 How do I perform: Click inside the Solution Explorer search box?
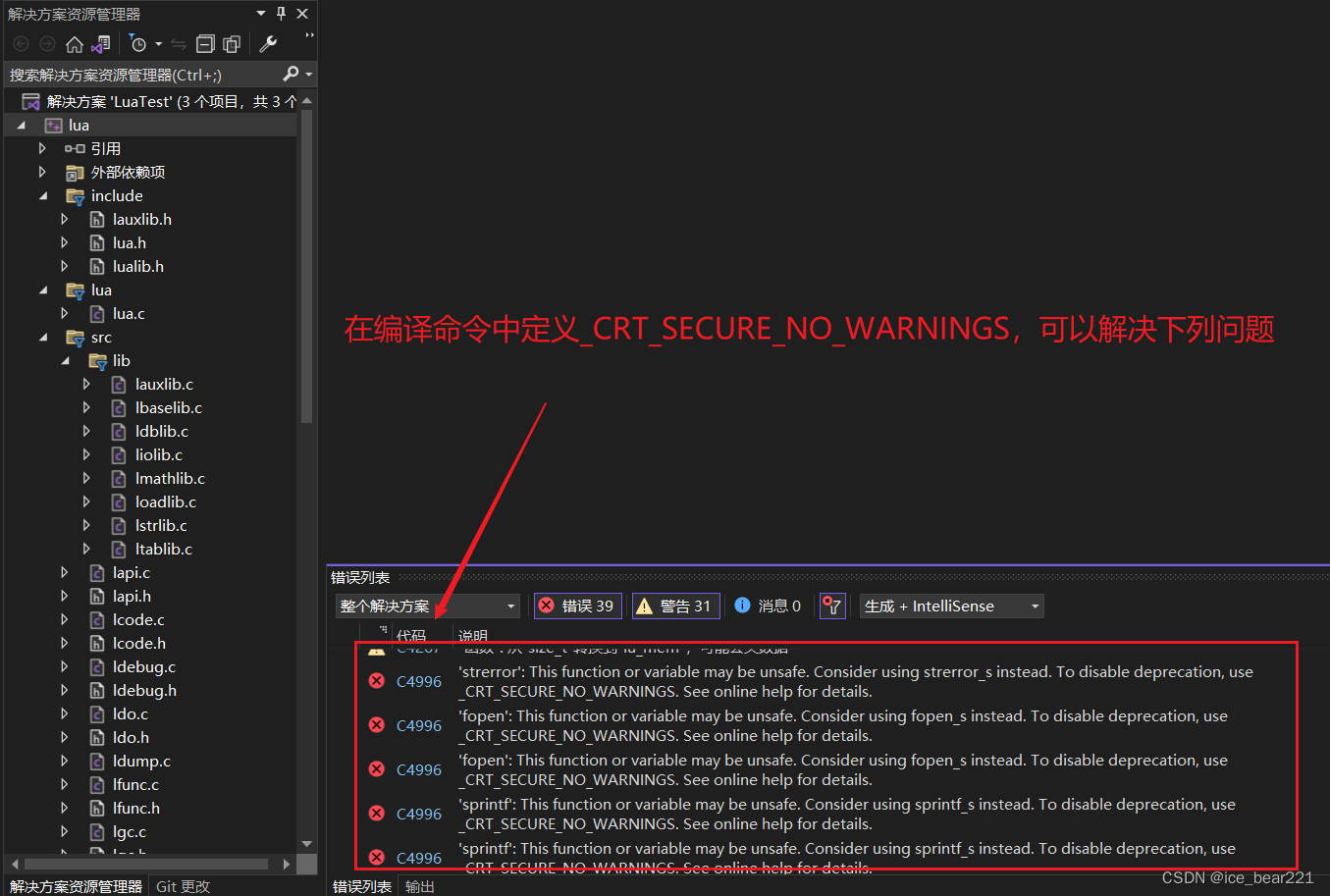137,74
